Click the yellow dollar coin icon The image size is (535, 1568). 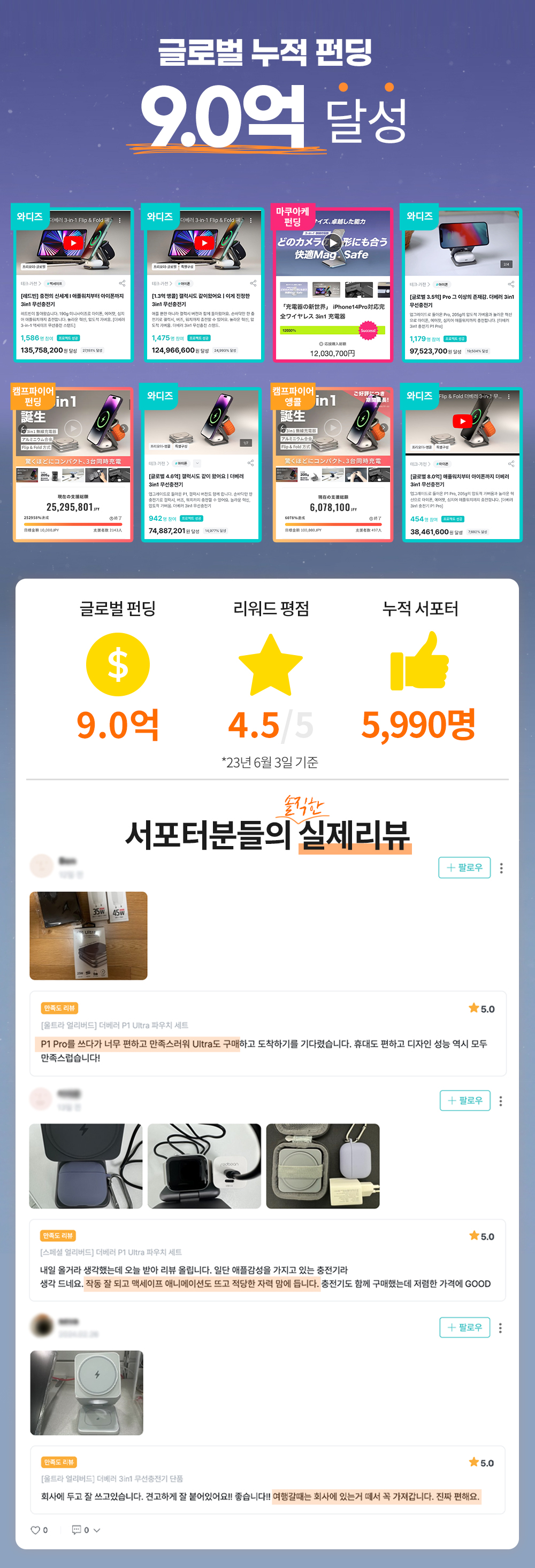pyautogui.click(x=118, y=665)
